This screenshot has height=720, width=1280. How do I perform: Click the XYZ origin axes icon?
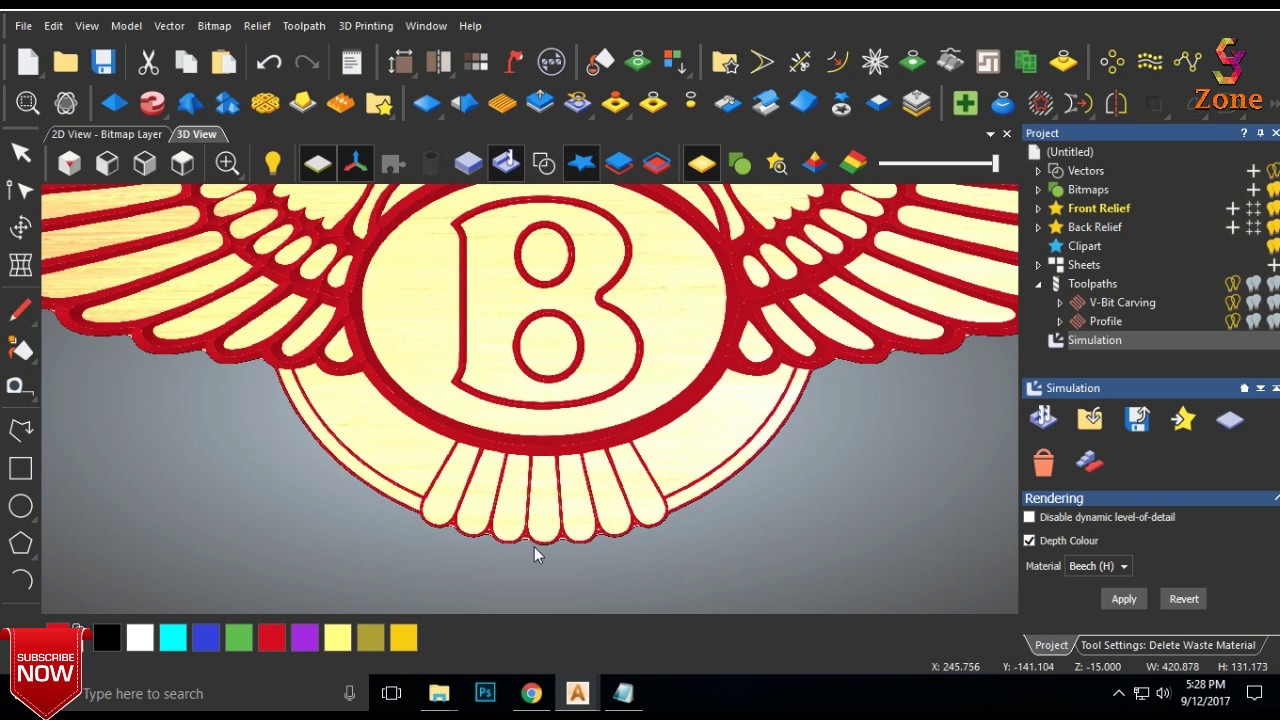pos(355,163)
